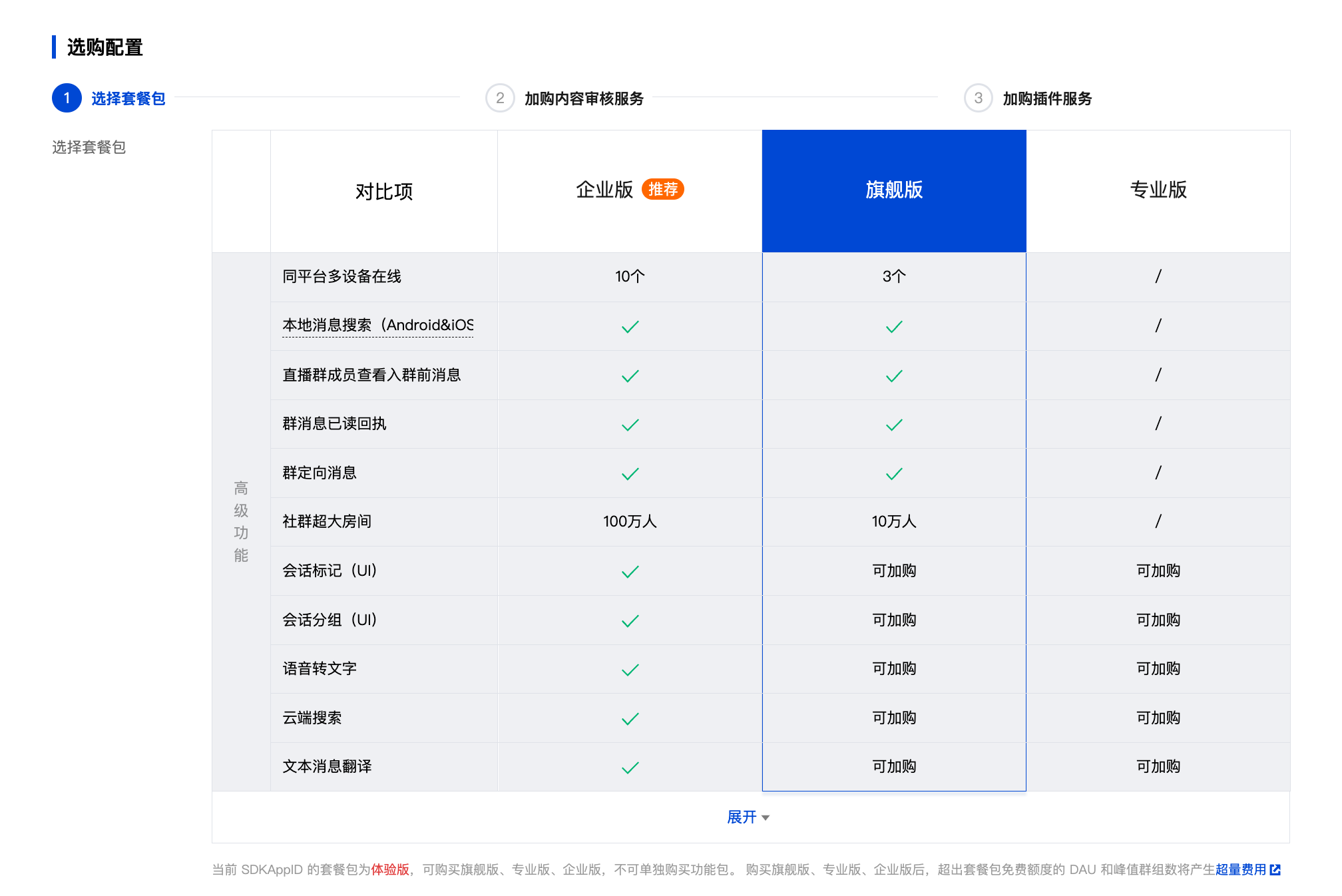The height and width of the screenshot is (896, 1342).
Task: Select step 1 选择套餐包
Action: click(109, 99)
